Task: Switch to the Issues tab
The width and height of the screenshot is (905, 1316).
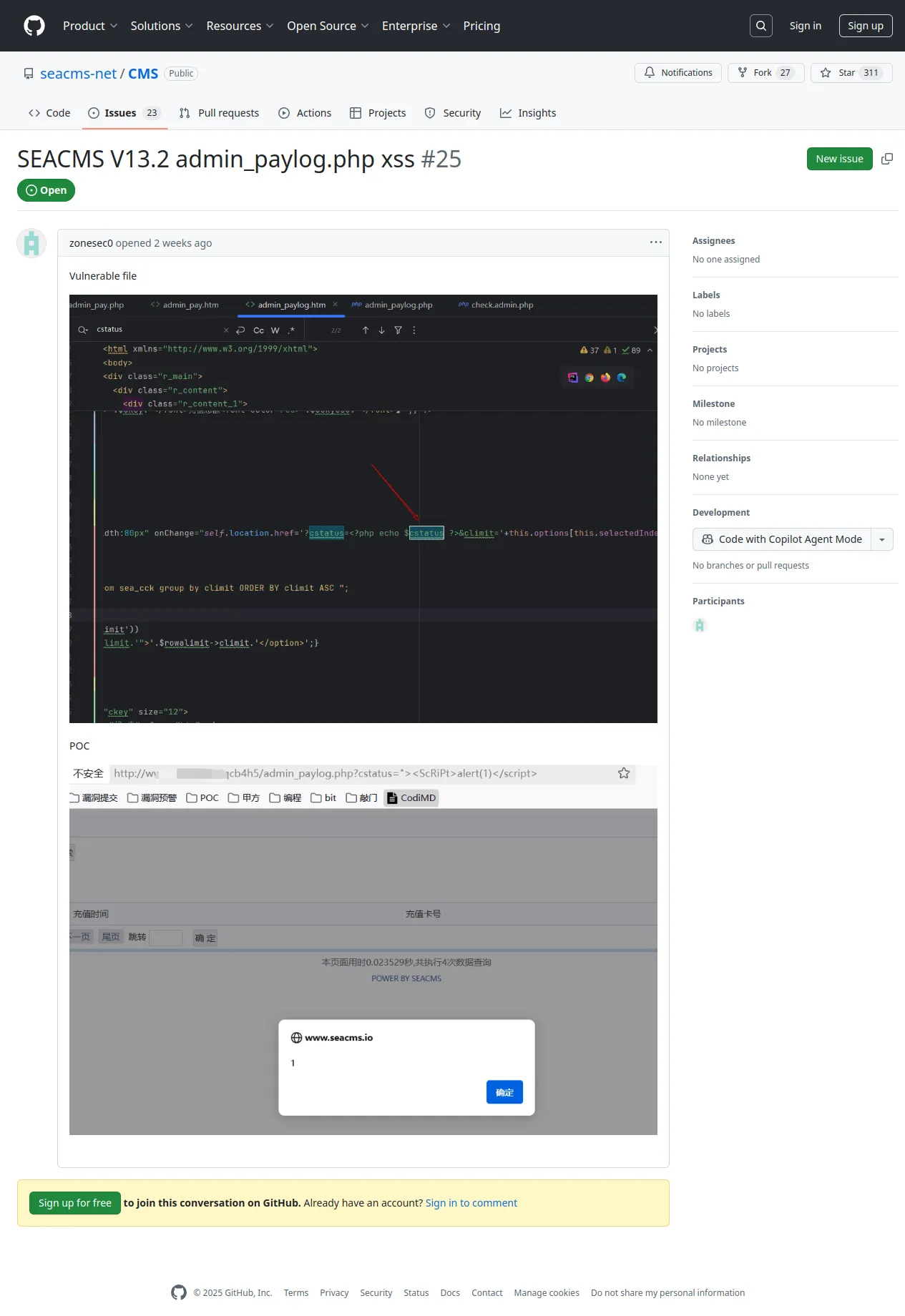Action: pos(124,113)
